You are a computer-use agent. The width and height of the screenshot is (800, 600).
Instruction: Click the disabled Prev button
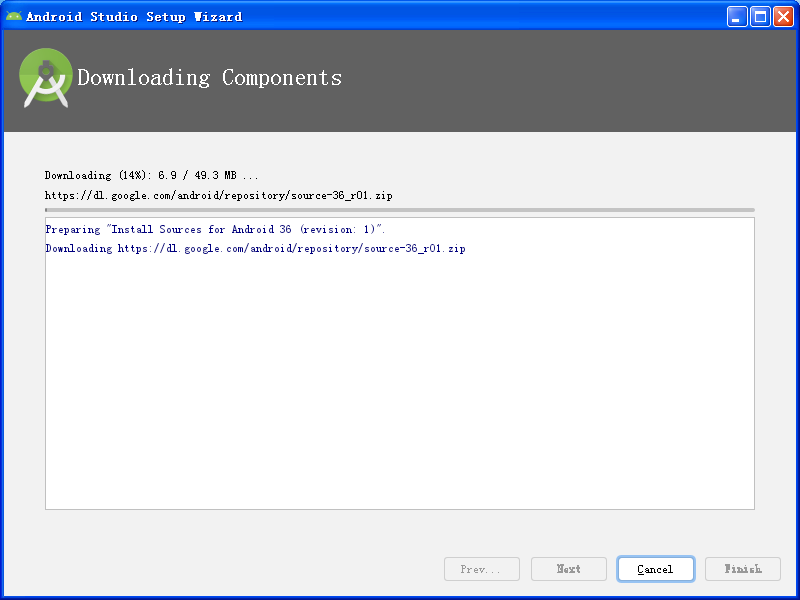[x=482, y=569]
